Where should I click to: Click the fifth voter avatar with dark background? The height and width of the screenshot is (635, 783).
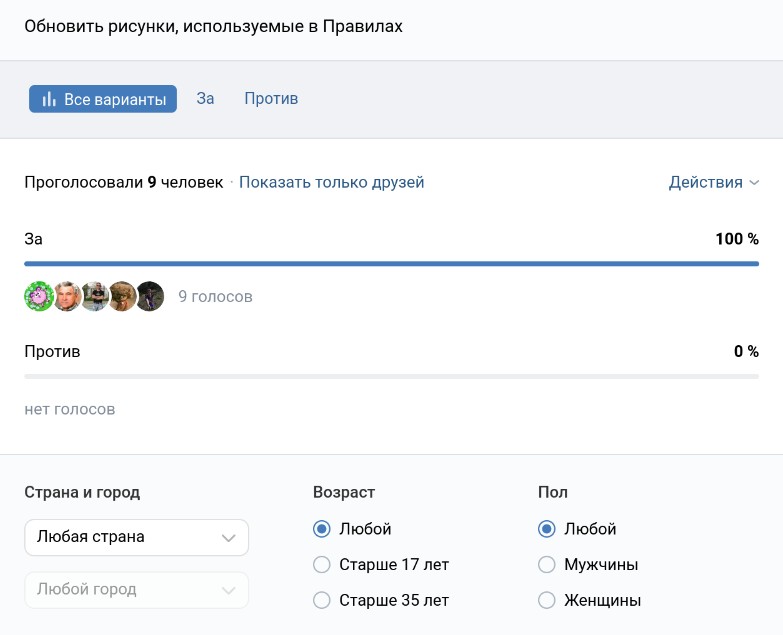(x=150, y=297)
